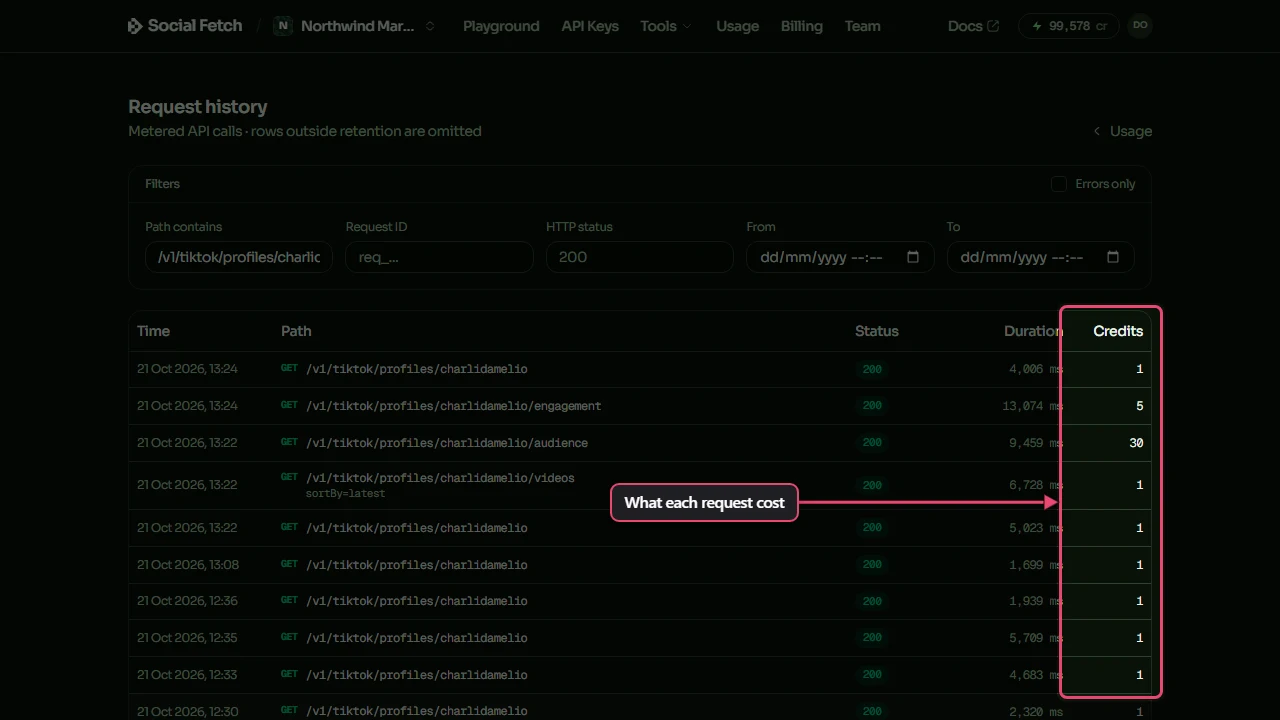
Task: Click the Social Fetch logo
Action: pos(185,26)
